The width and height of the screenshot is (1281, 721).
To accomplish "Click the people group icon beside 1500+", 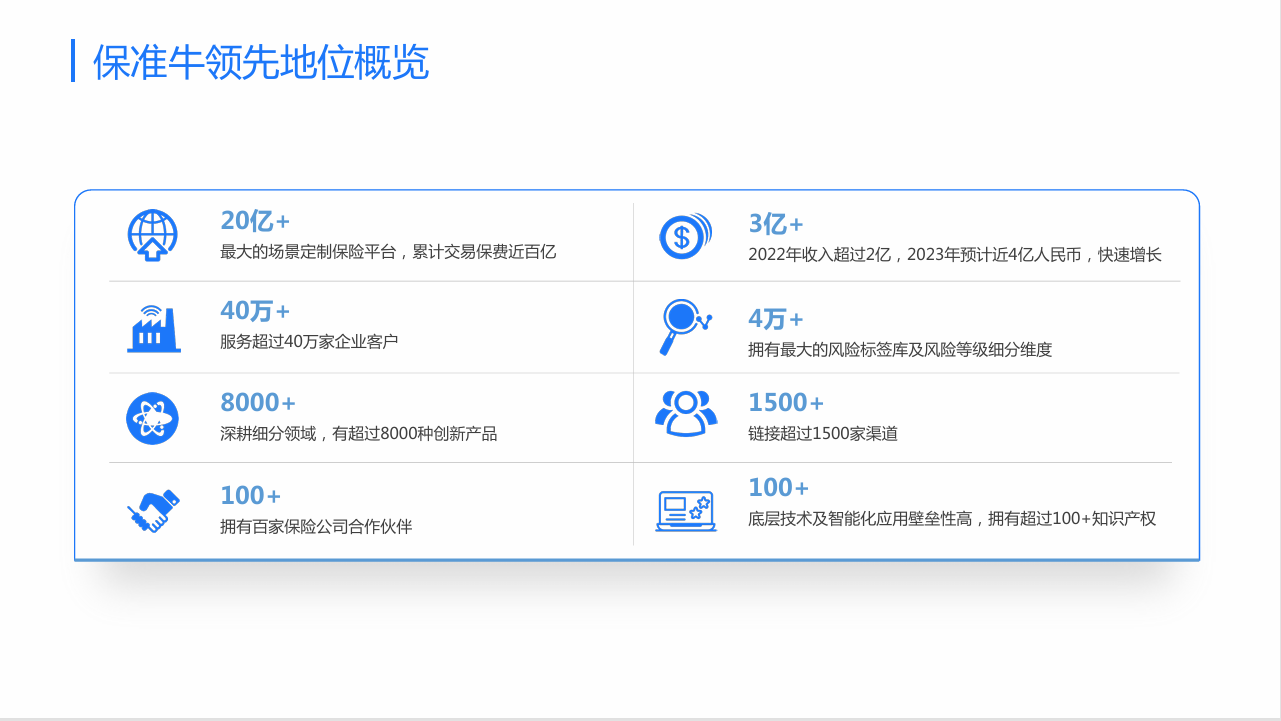I will [x=686, y=413].
